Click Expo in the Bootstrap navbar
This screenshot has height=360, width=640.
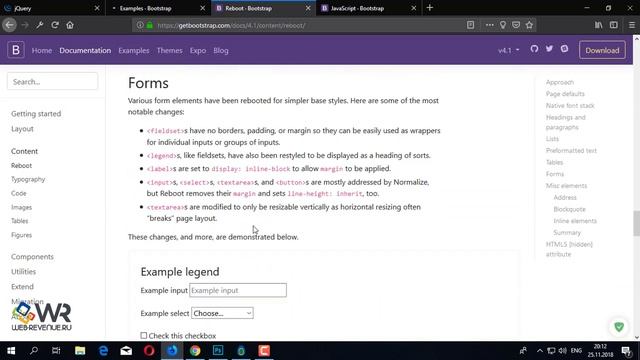(x=198, y=51)
